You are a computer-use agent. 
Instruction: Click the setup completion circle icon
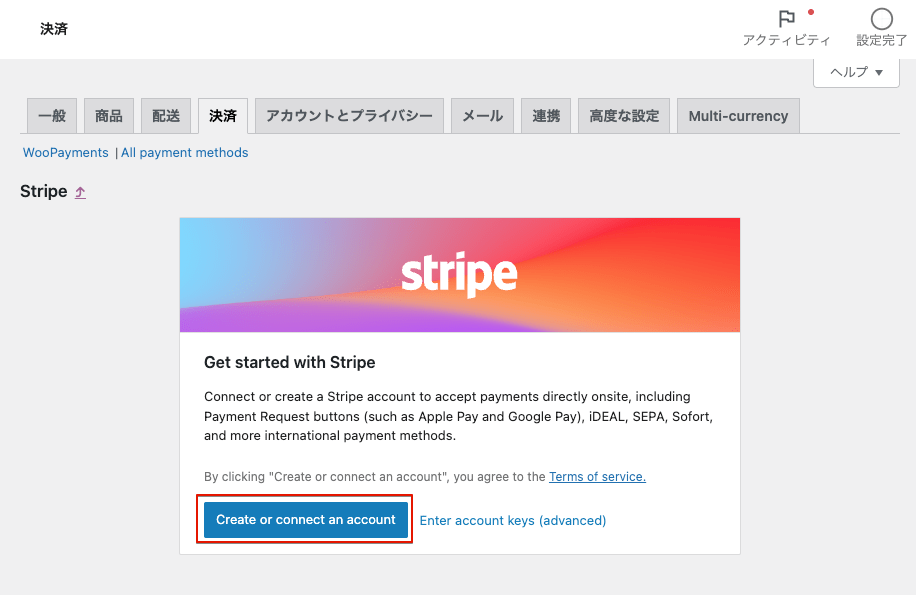(881, 19)
